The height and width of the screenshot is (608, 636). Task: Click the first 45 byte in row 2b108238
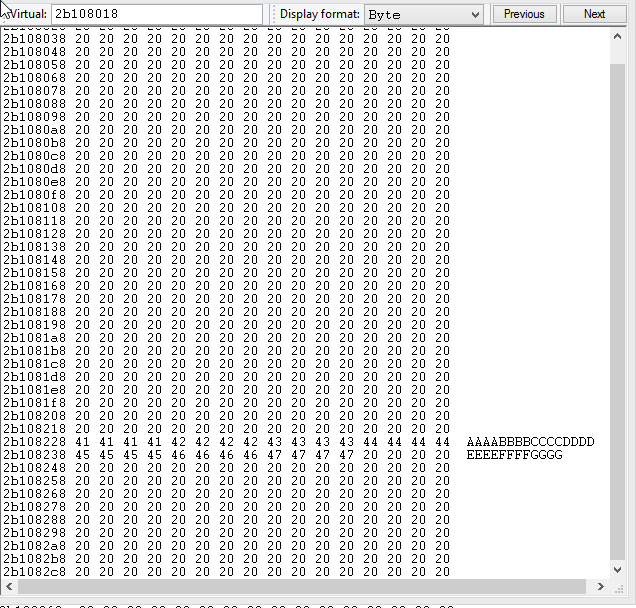pyautogui.click(x=82, y=455)
